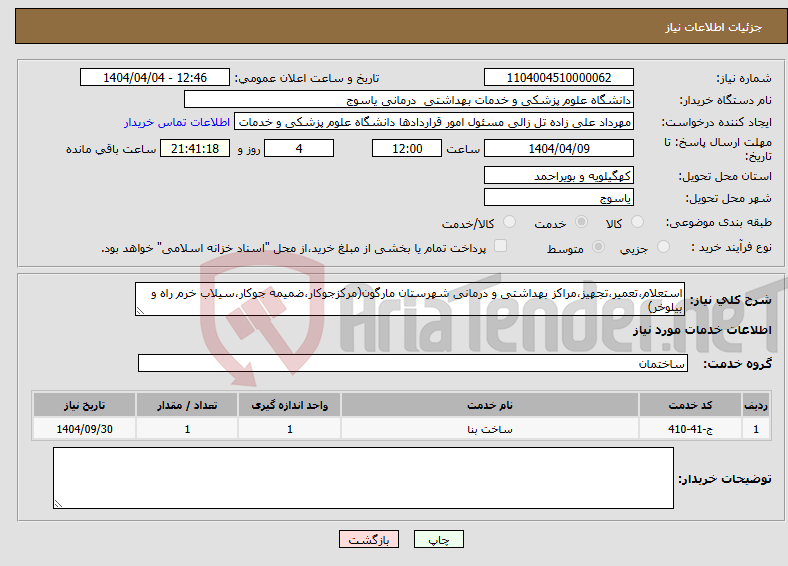The image size is (788, 566).
Task: Click the delivery province field کهگیلویه و بویراحمد
Action: pyautogui.click(x=559, y=175)
